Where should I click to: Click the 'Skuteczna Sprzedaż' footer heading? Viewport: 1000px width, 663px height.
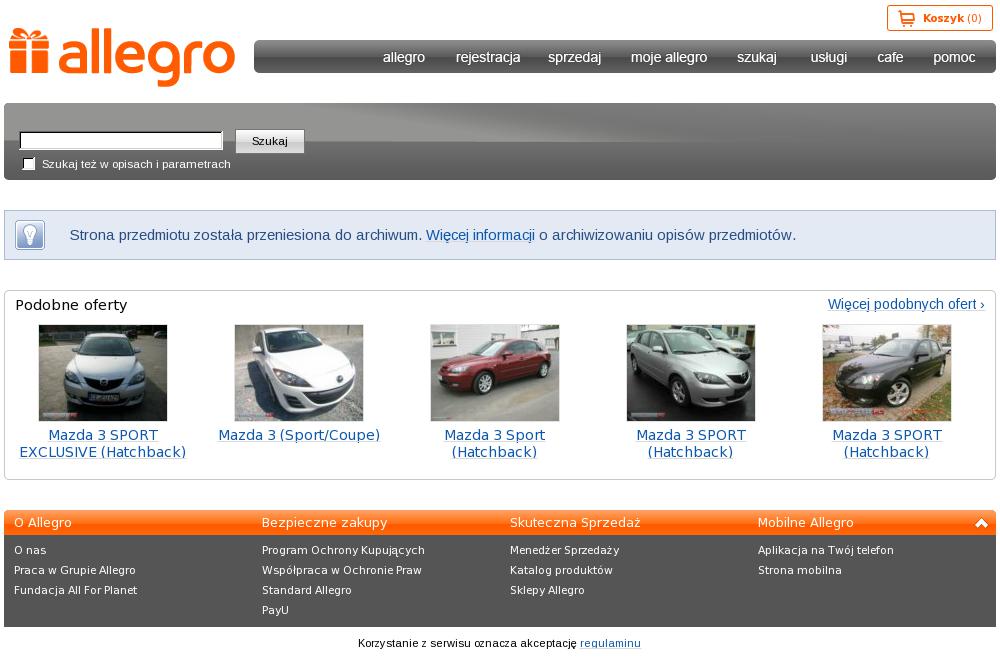tap(575, 523)
